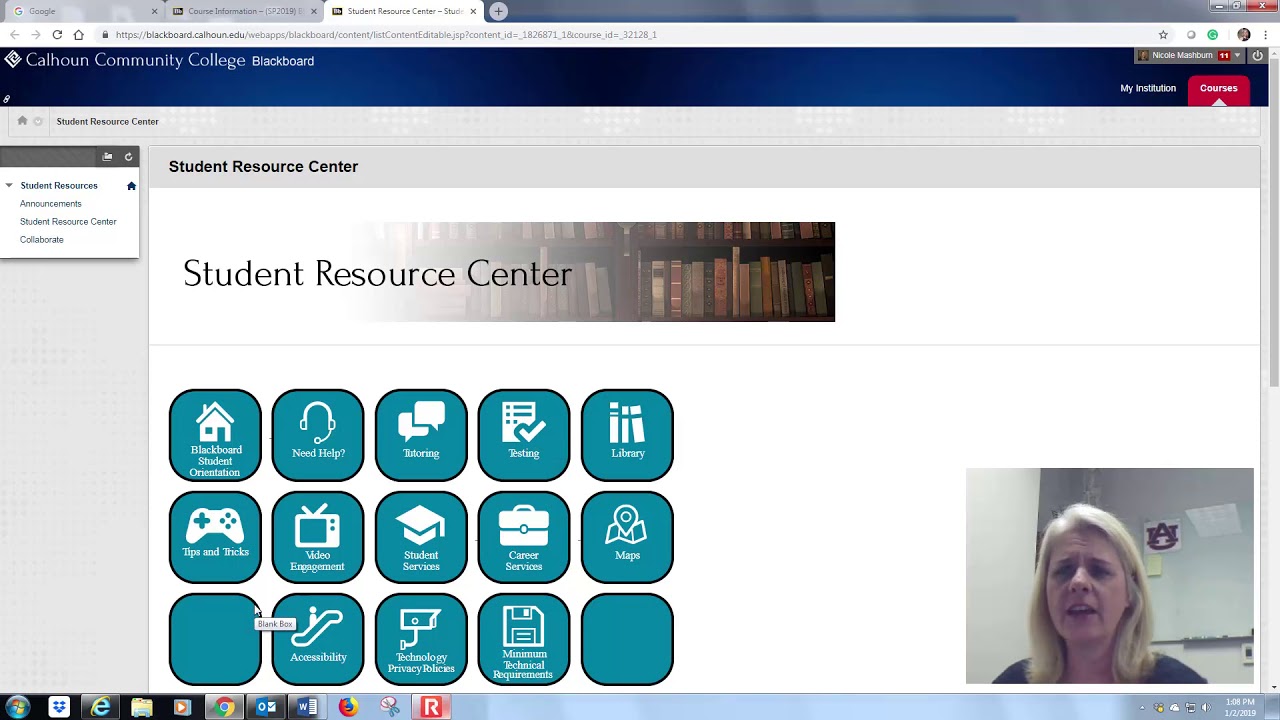Expand the breadcrumb dropdown arrow next to home
This screenshot has width=1280, height=720.
point(38,121)
